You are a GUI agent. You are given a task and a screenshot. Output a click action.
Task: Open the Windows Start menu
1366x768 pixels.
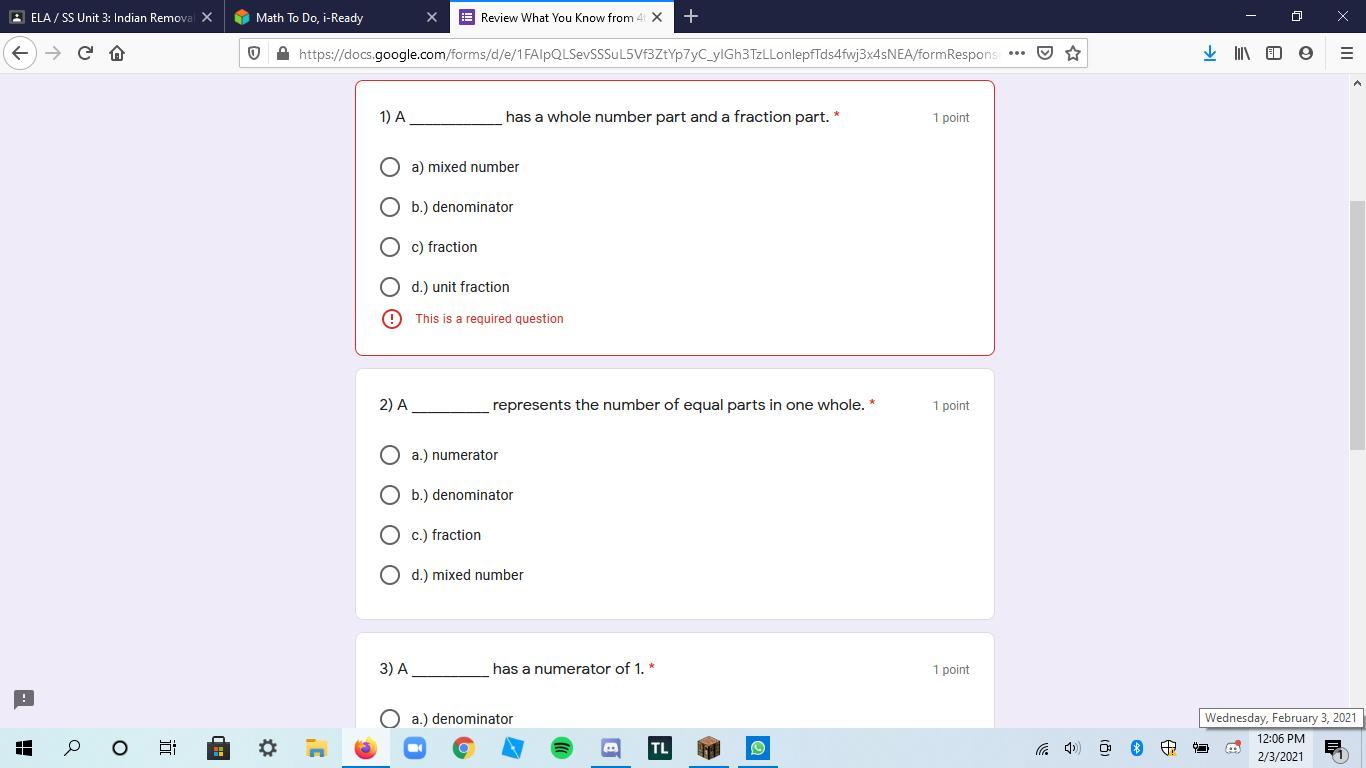(x=24, y=748)
